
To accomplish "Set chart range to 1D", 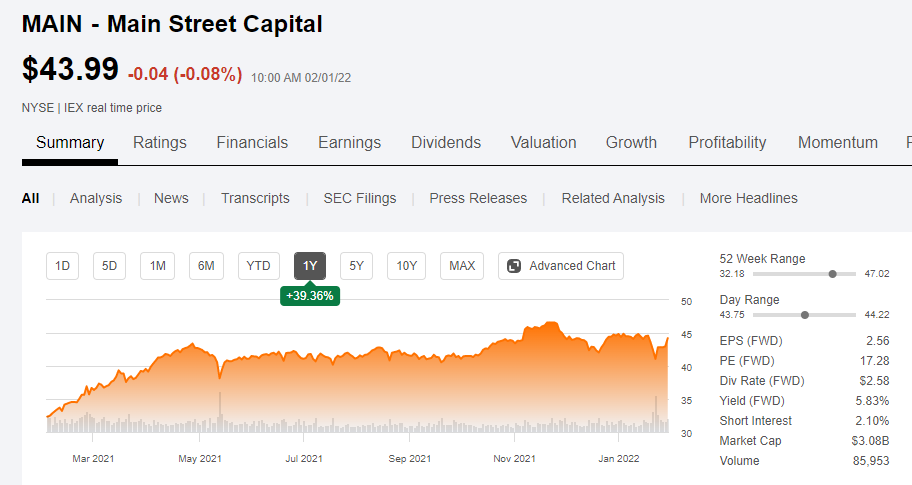I will tap(62, 266).
